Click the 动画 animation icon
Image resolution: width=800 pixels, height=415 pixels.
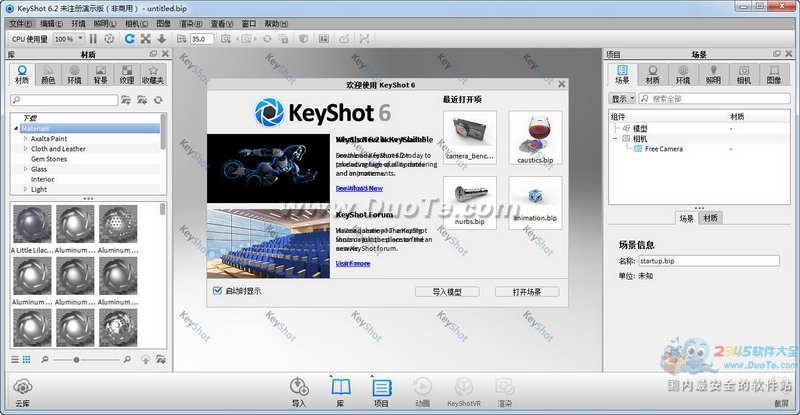coord(422,392)
